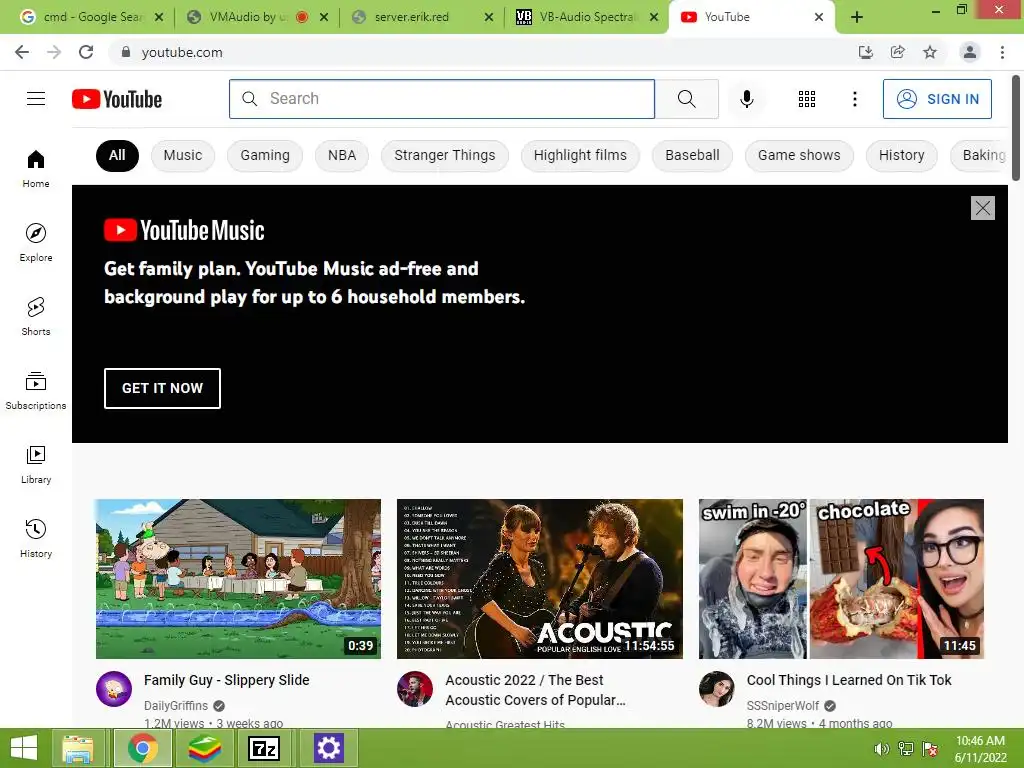Click the DailyGriffins channel avatar
Image resolution: width=1024 pixels, height=768 pixels.
(x=114, y=689)
